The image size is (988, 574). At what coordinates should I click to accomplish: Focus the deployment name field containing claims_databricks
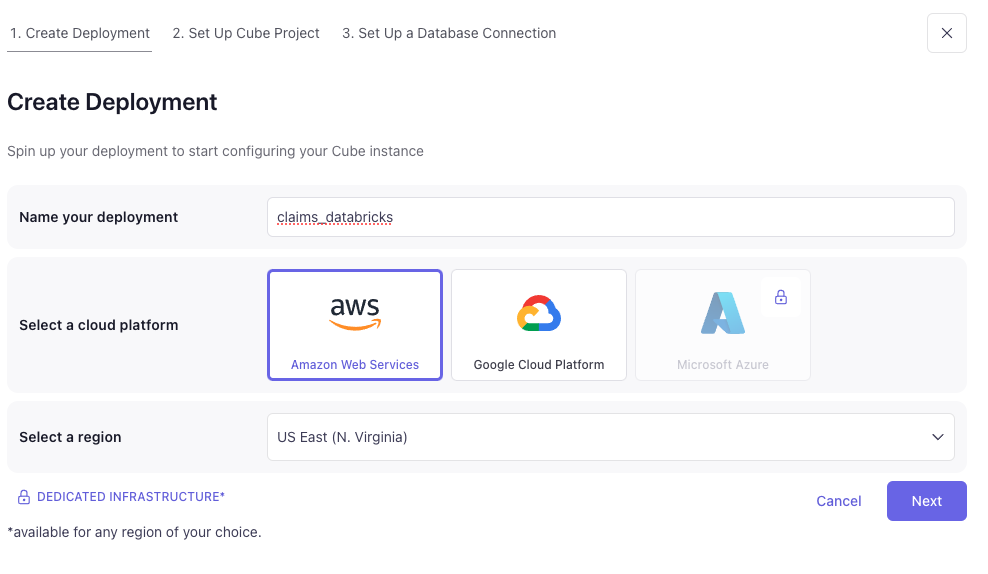coord(611,217)
